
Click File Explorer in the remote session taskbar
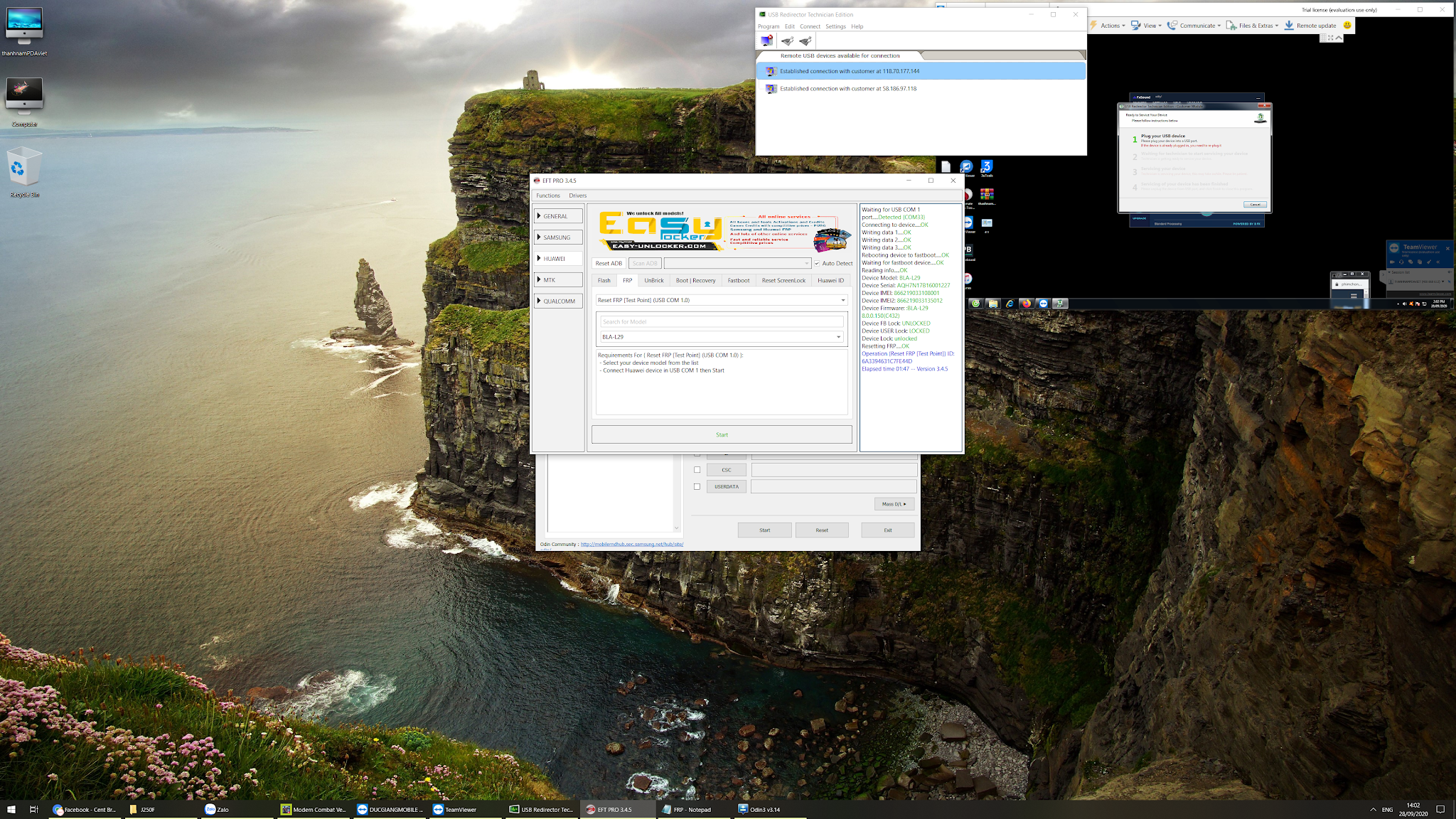point(992,304)
